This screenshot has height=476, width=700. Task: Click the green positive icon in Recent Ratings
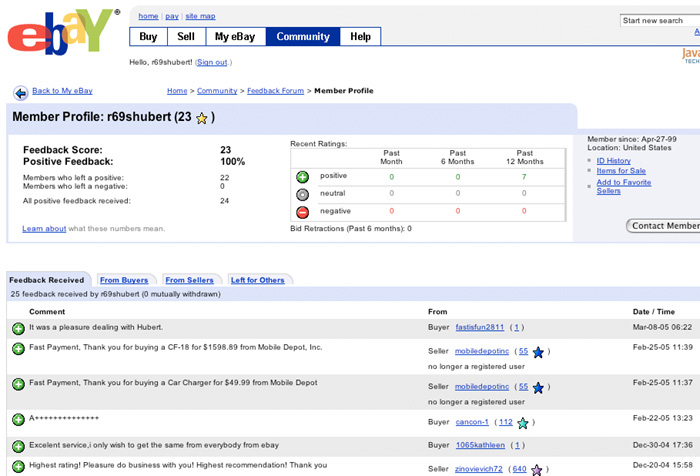(303, 177)
